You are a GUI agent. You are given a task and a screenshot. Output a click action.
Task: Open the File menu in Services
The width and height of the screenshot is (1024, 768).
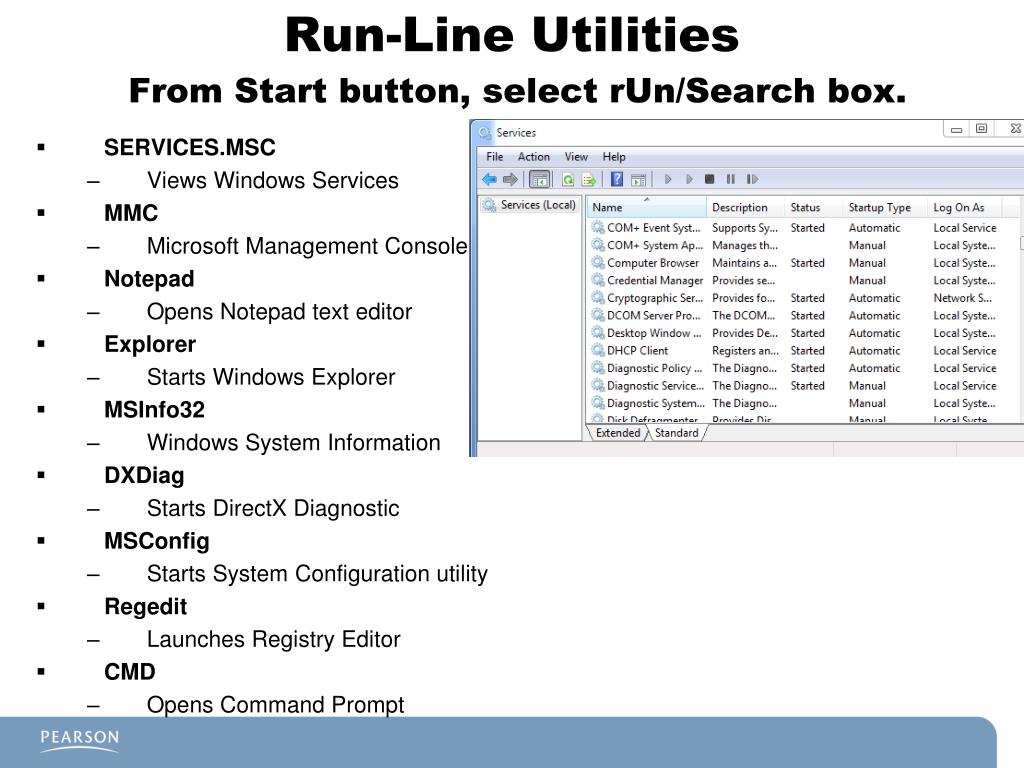pos(494,157)
